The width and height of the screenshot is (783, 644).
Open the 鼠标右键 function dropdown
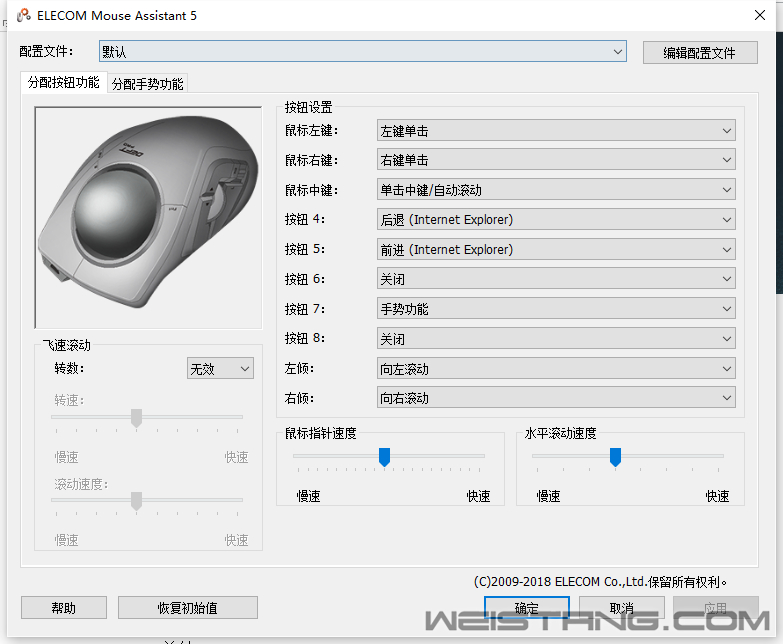[x=556, y=160]
